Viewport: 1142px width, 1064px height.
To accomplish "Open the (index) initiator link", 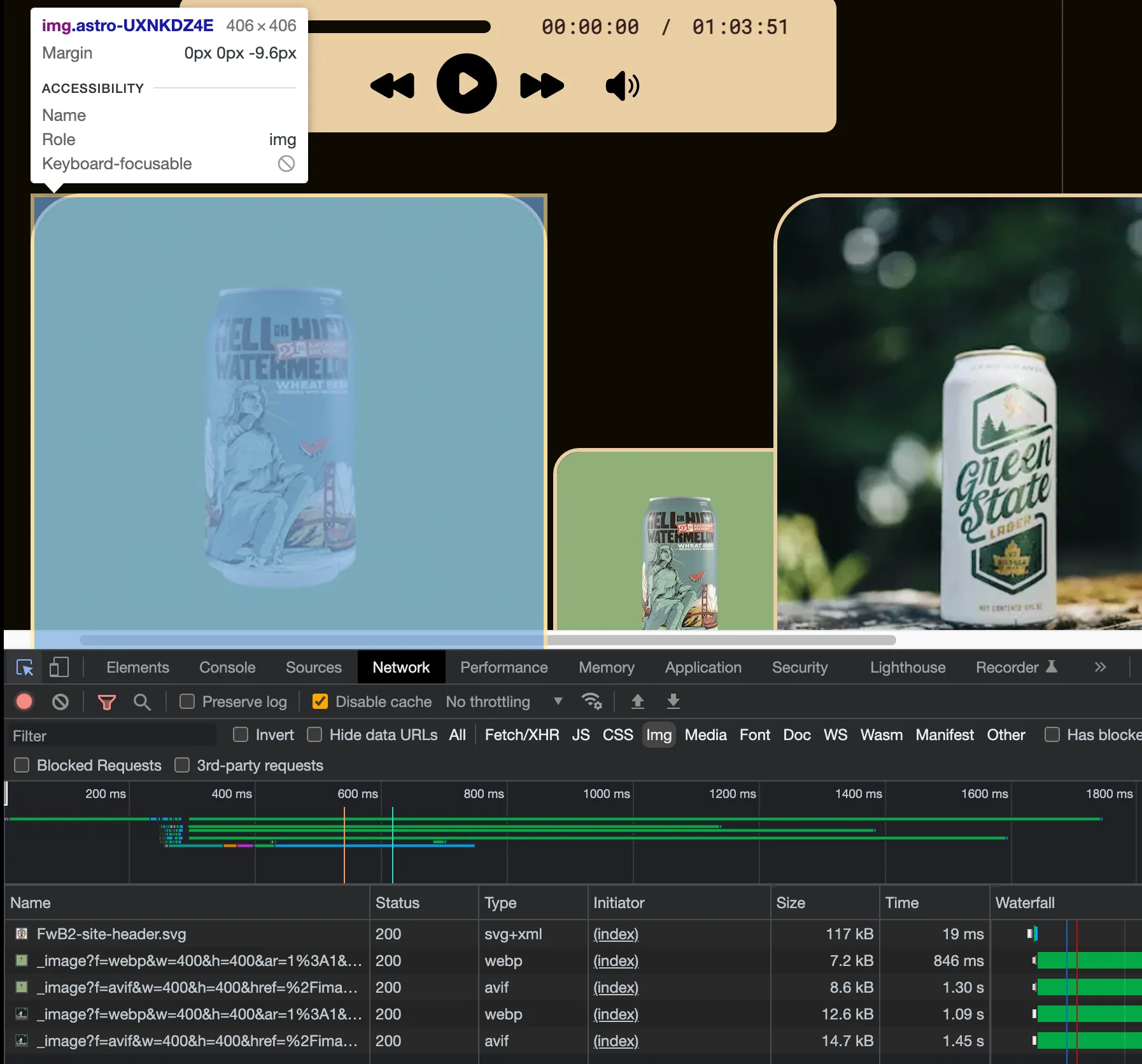I will tap(614, 934).
